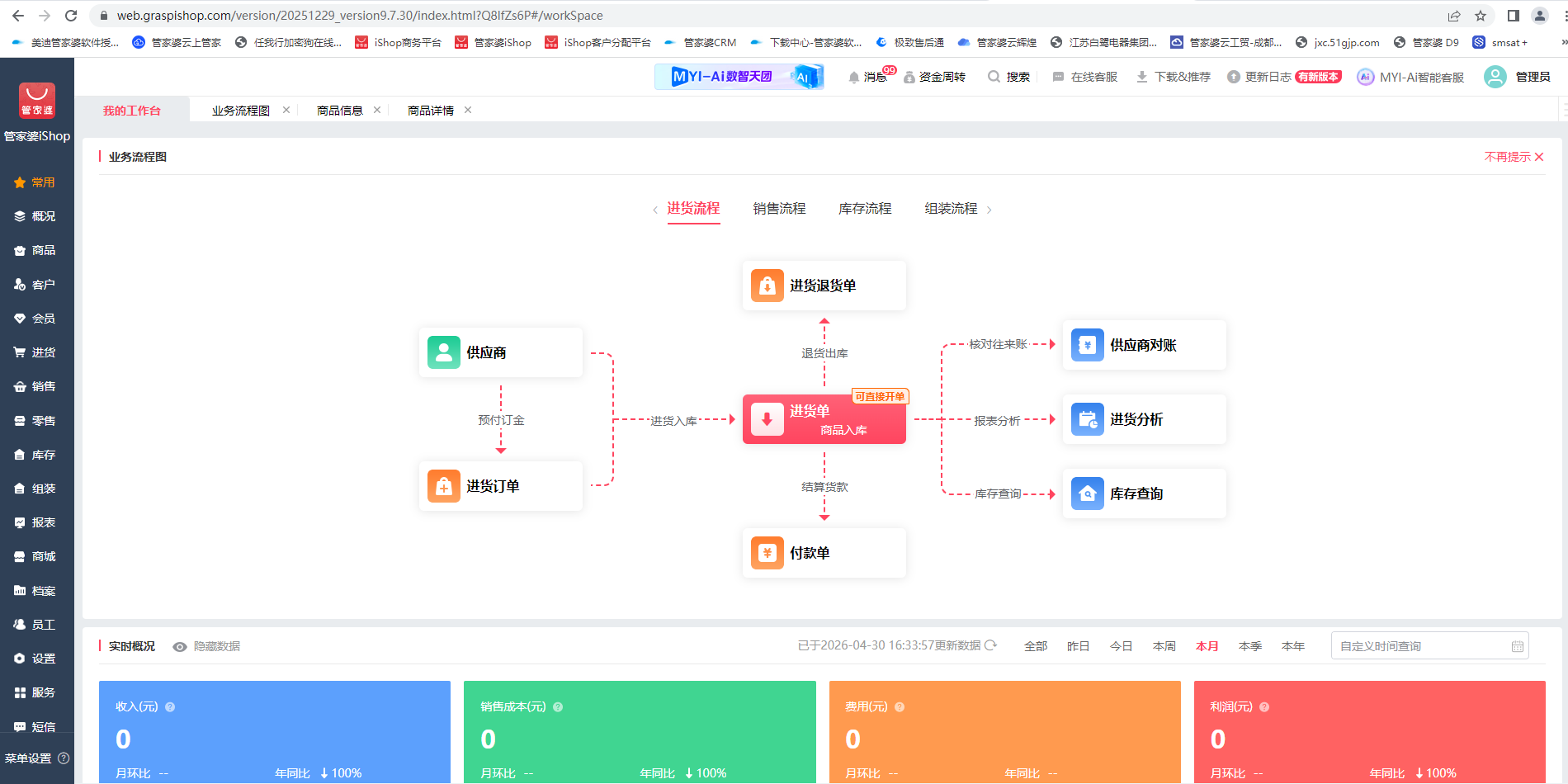Open the 供应商 node icon
The image size is (1568, 784).
(444, 352)
